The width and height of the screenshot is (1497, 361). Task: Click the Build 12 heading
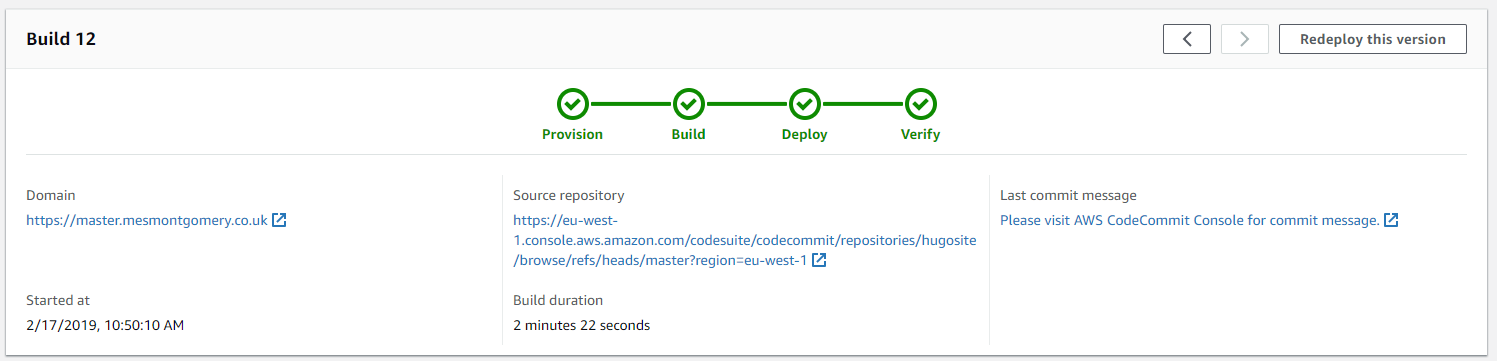click(61, 39)
